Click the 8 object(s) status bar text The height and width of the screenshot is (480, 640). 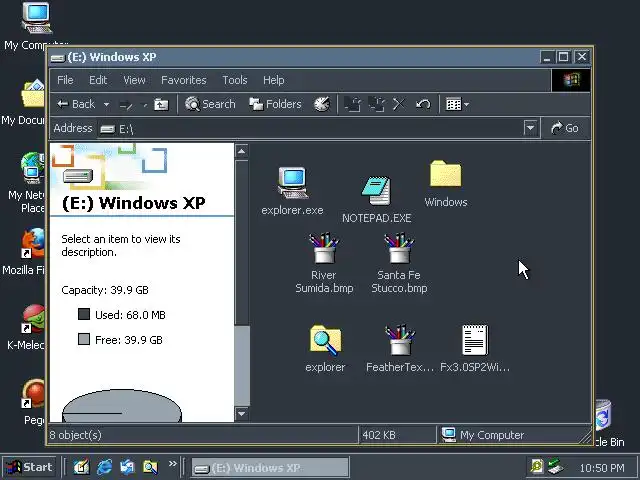76,435
